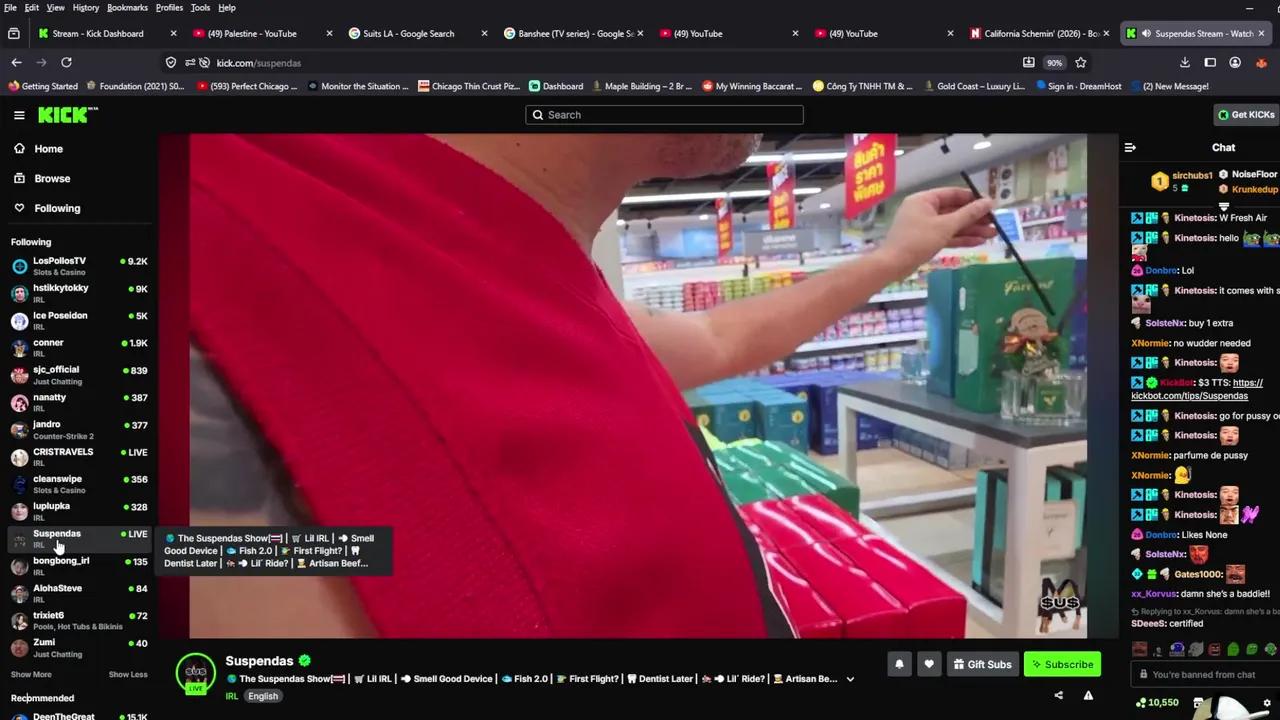
Task: Click Show Less under Following list
Action: [x=128, y=675]
